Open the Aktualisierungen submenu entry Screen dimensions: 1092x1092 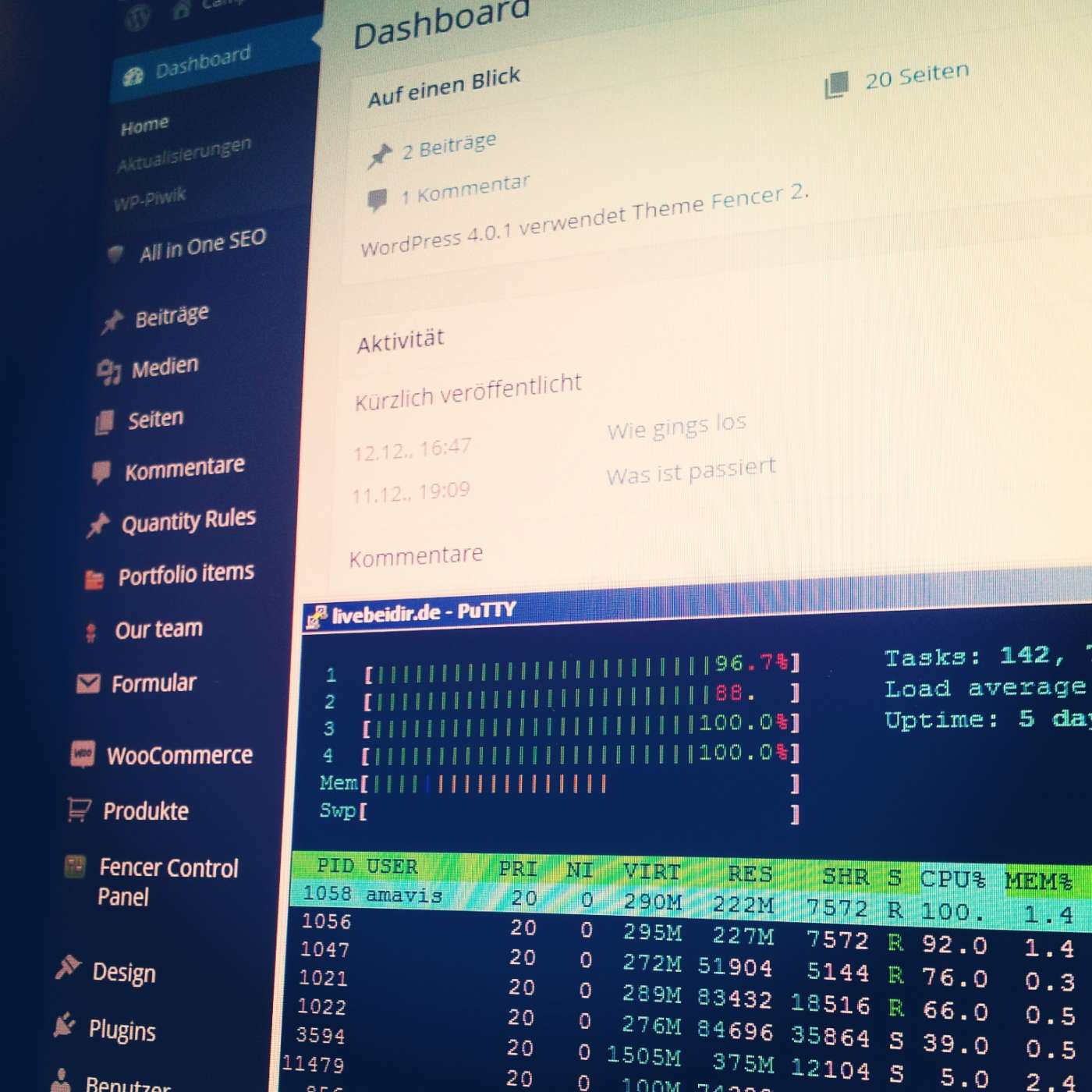[184, 154]
